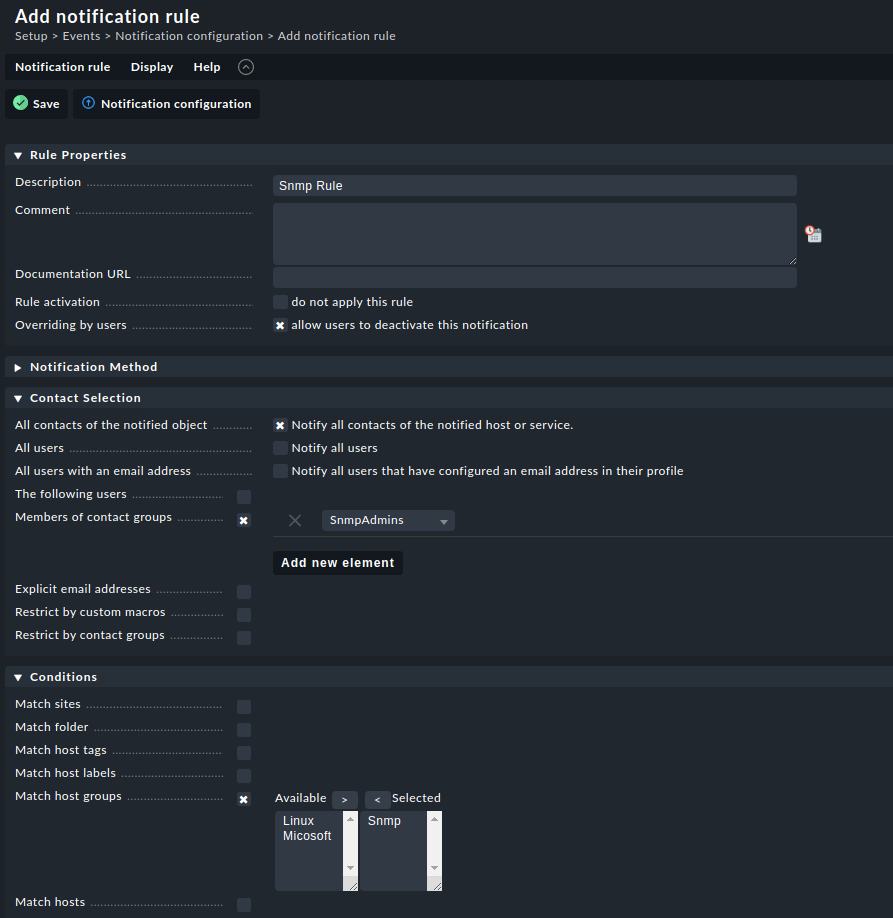
Task: Toggle the 'Match host labels' checkbox
Action: (244, 776)
